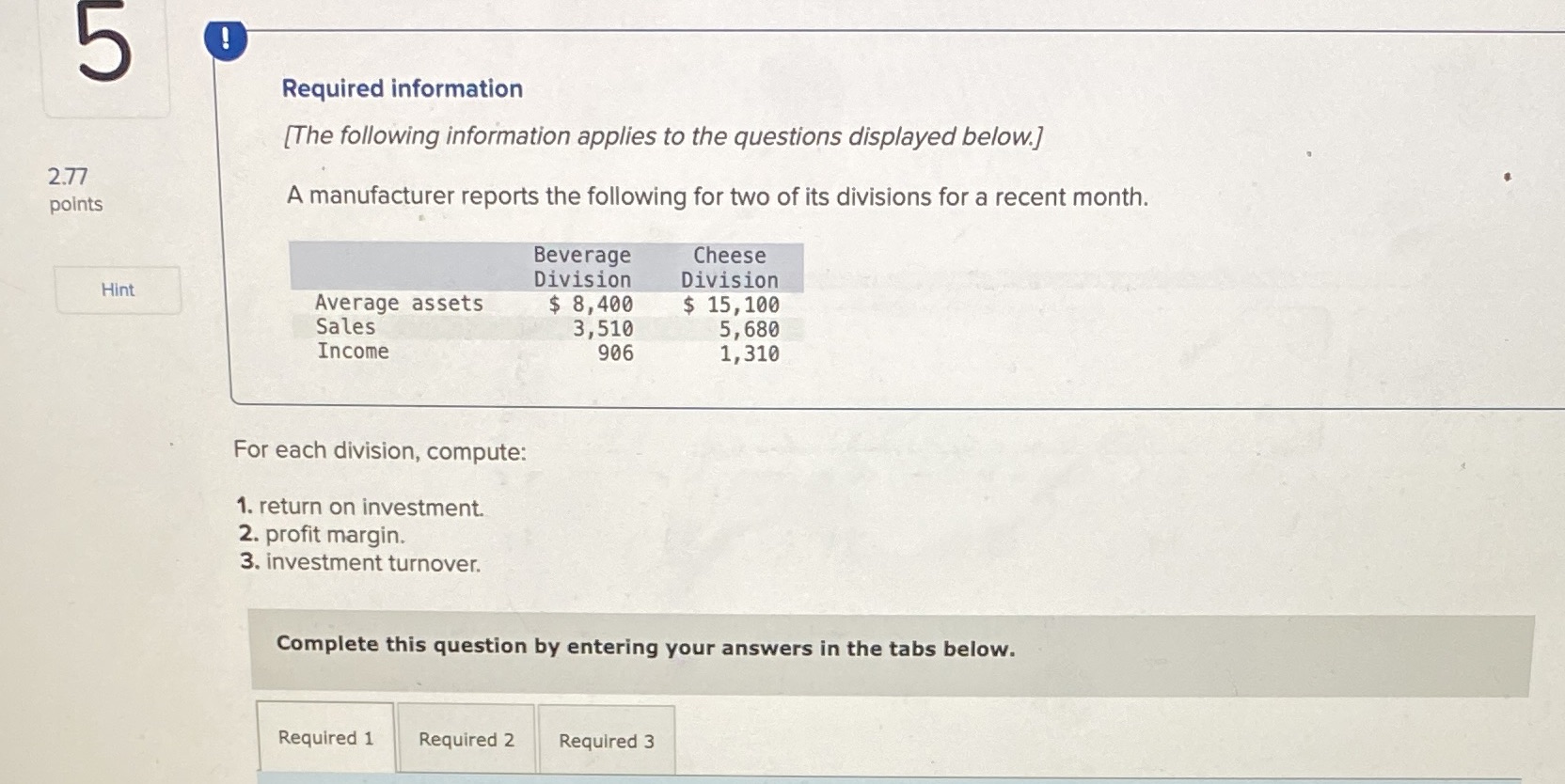Viewport: 1565px width, 784px height.
Task: Open the Hint panel
Action: tap(117, 289)
